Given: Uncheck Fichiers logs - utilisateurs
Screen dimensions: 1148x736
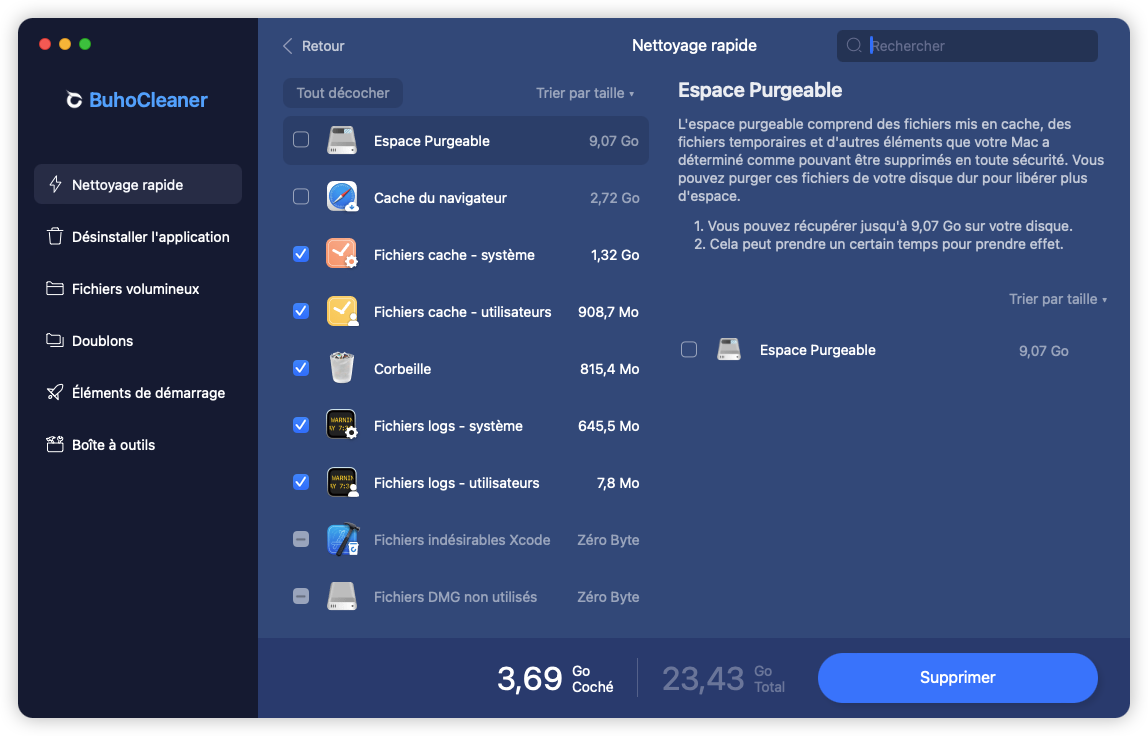Looking at the screenshot, I should point(301,482).
